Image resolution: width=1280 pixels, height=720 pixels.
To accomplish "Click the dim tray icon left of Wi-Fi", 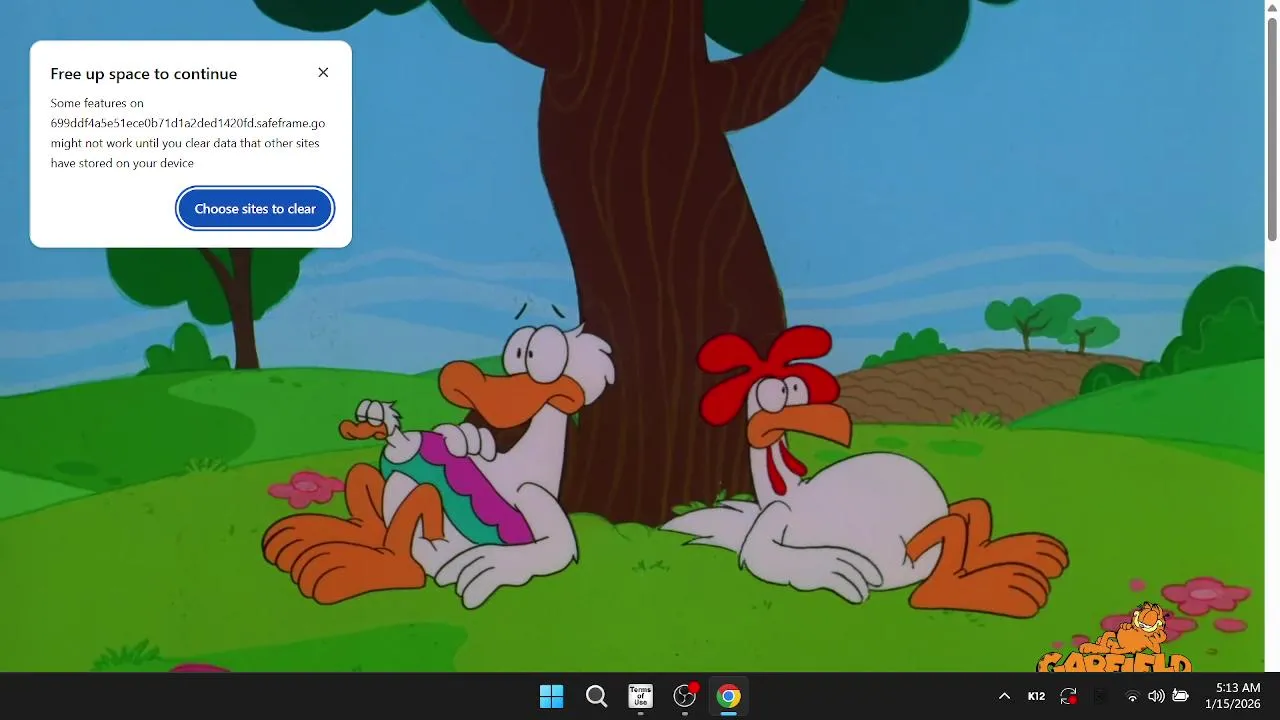I will (x=1100, y=696).
